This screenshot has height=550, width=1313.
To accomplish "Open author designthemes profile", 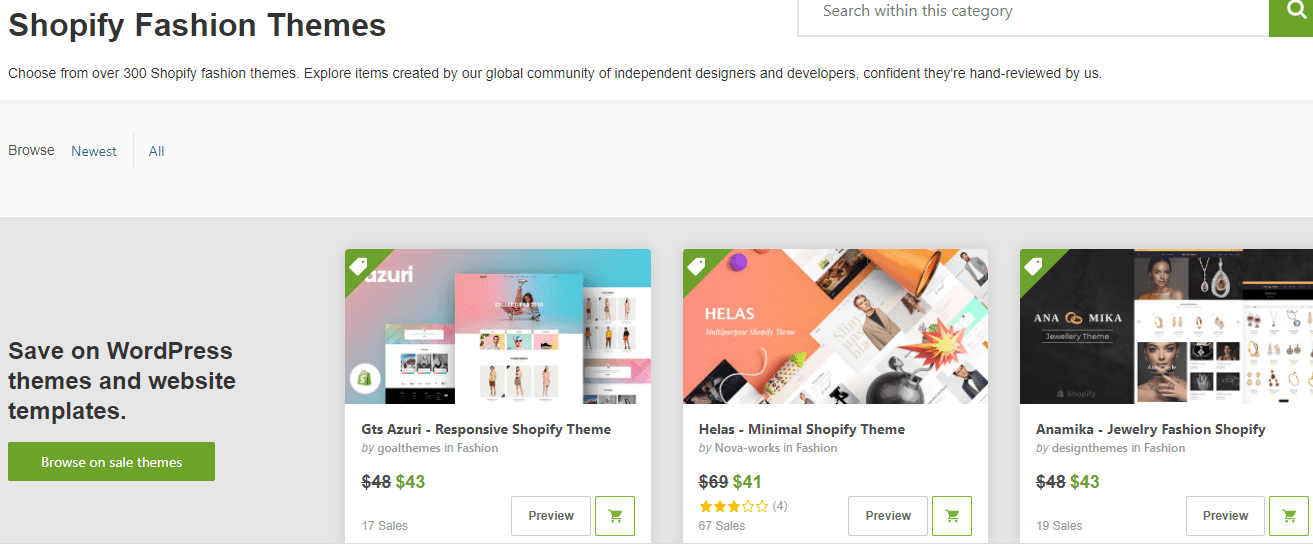I will pos(1091,448).
